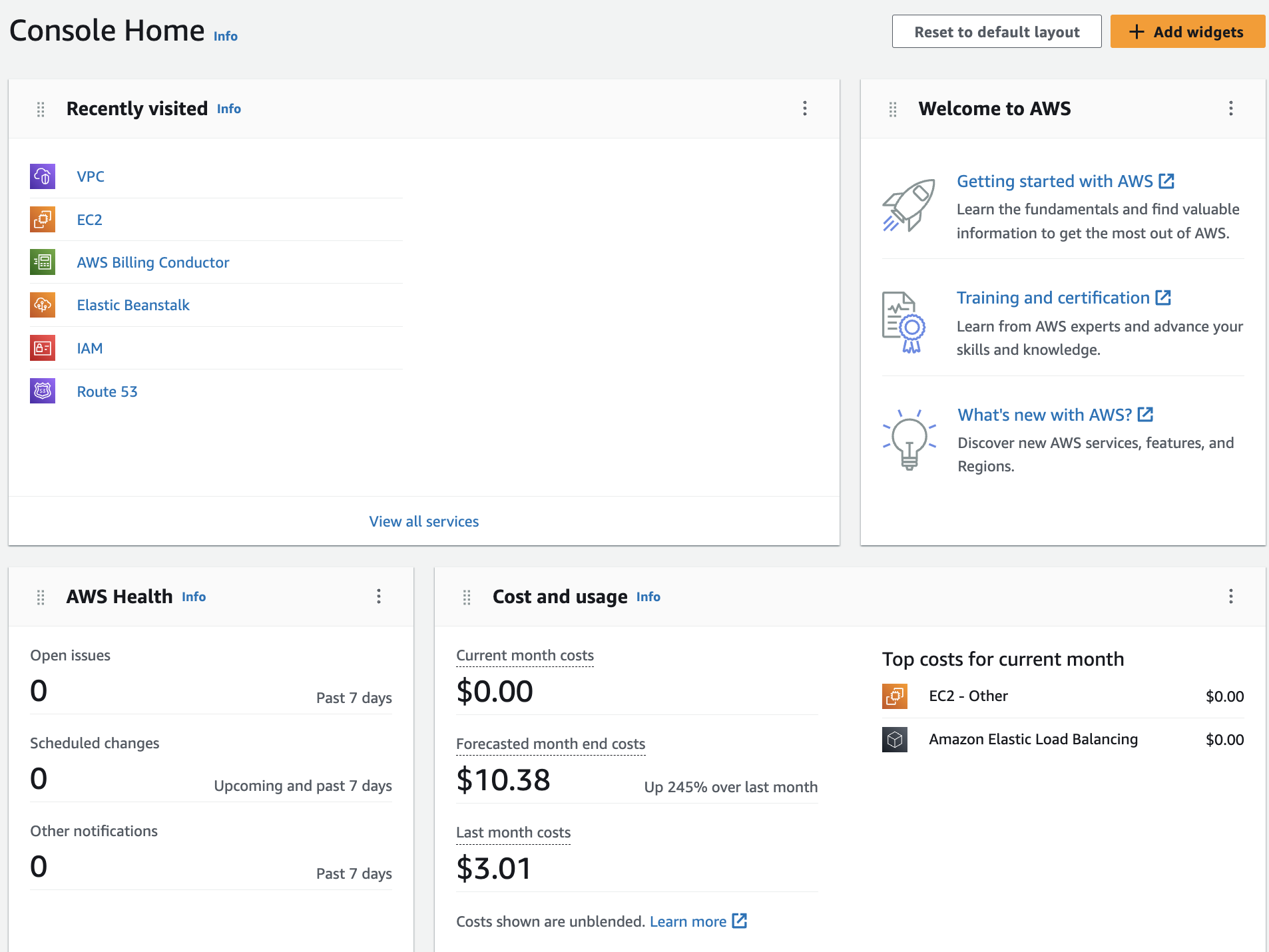Click the EC2 service icon in Recently visited

pos(43,219)
